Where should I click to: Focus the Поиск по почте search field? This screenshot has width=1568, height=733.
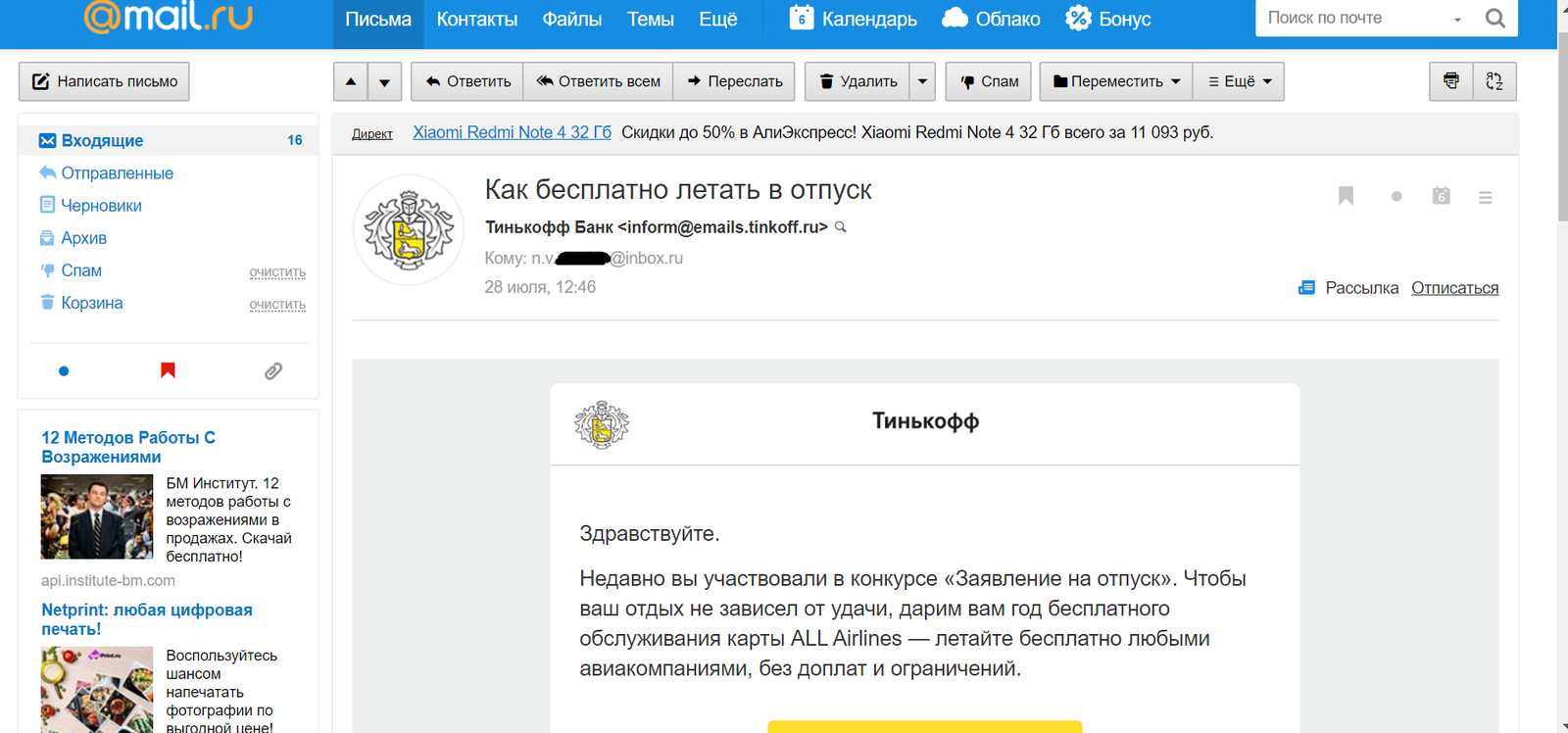tap(1352, 18)
